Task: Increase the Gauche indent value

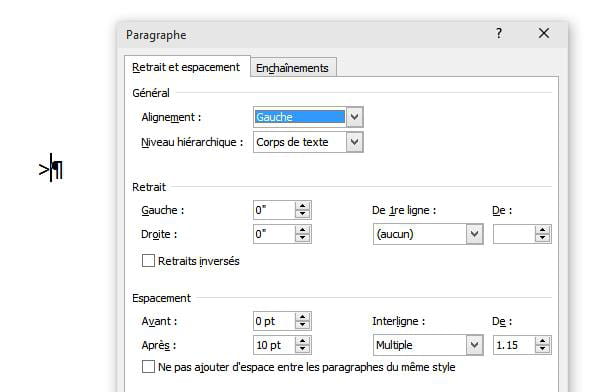Action: pyautogui.click(x=302, y=206)
